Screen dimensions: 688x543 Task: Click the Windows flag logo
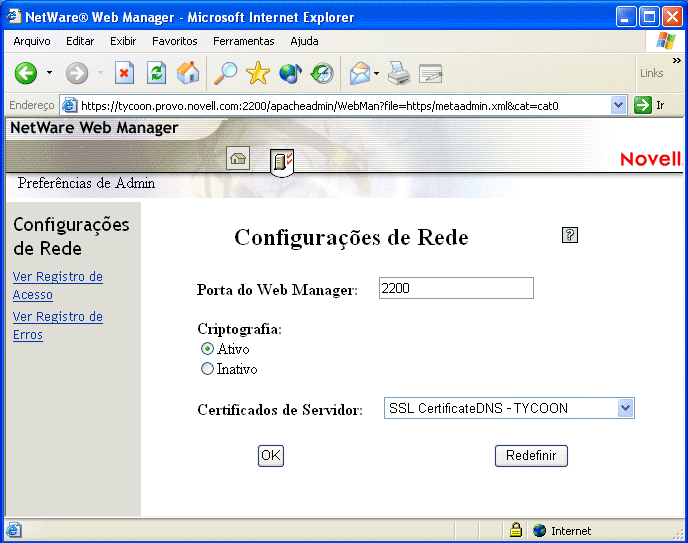(x=666, y=41)
